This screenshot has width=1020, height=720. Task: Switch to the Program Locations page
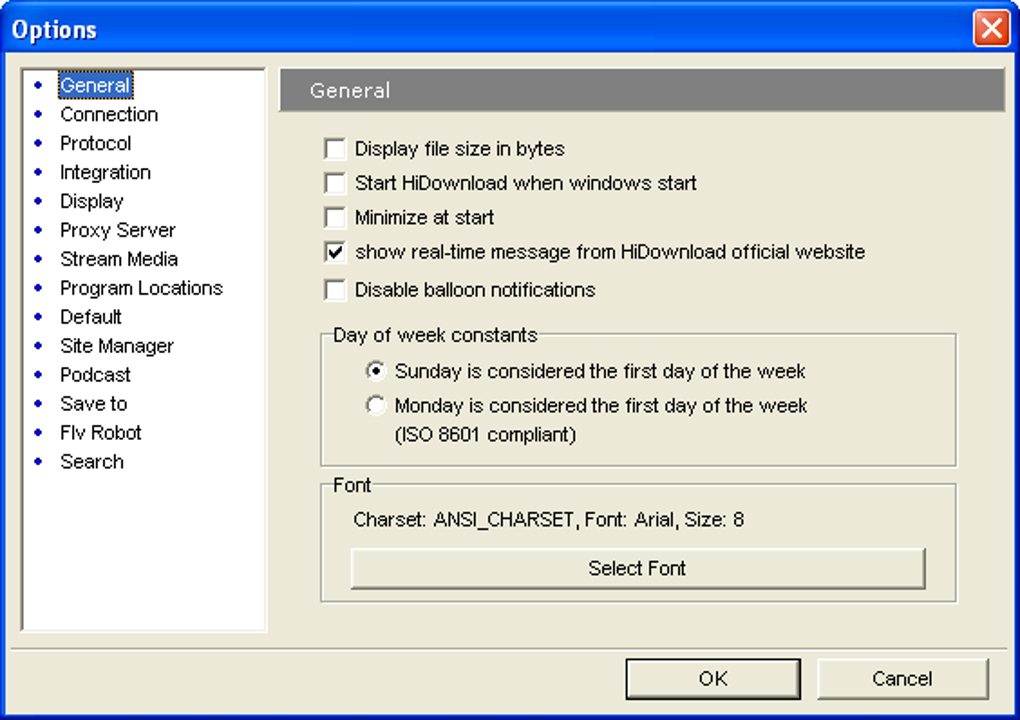[x=141, y=289]
